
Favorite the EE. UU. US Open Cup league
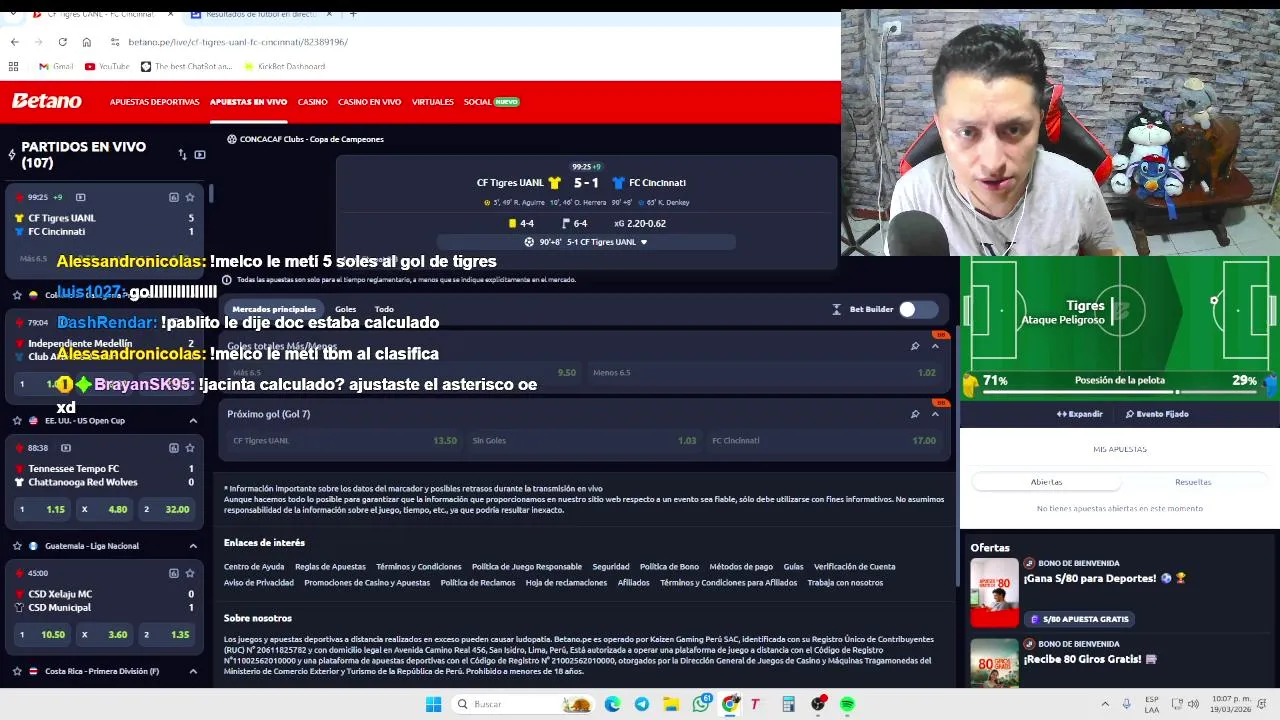click(x=17, y=420)
